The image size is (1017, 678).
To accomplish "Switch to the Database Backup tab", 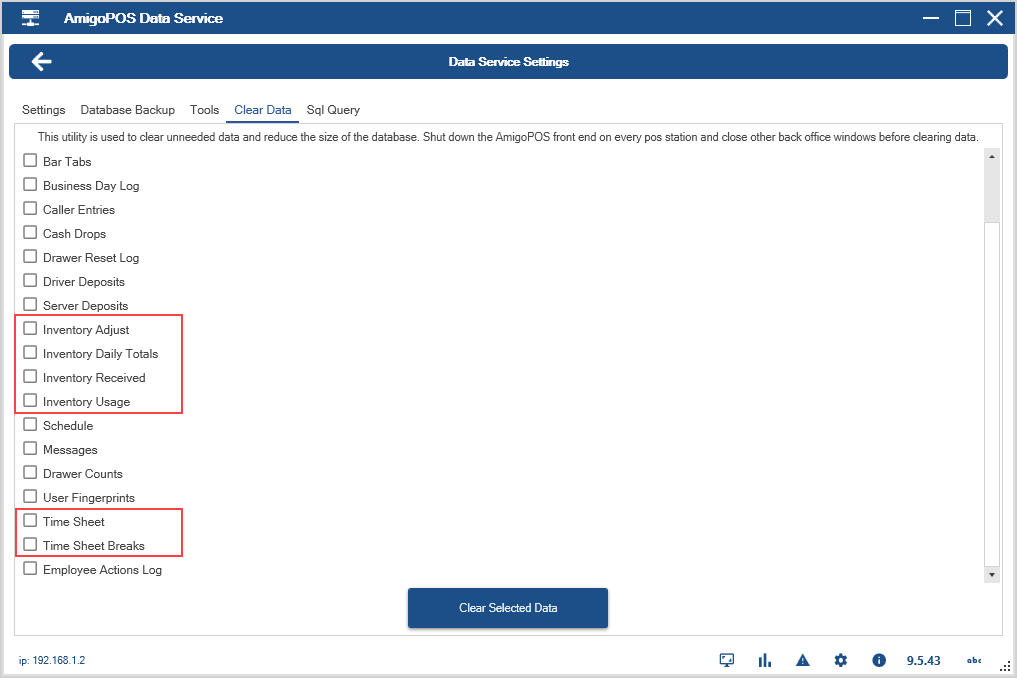I will click(x=127, y=110).
